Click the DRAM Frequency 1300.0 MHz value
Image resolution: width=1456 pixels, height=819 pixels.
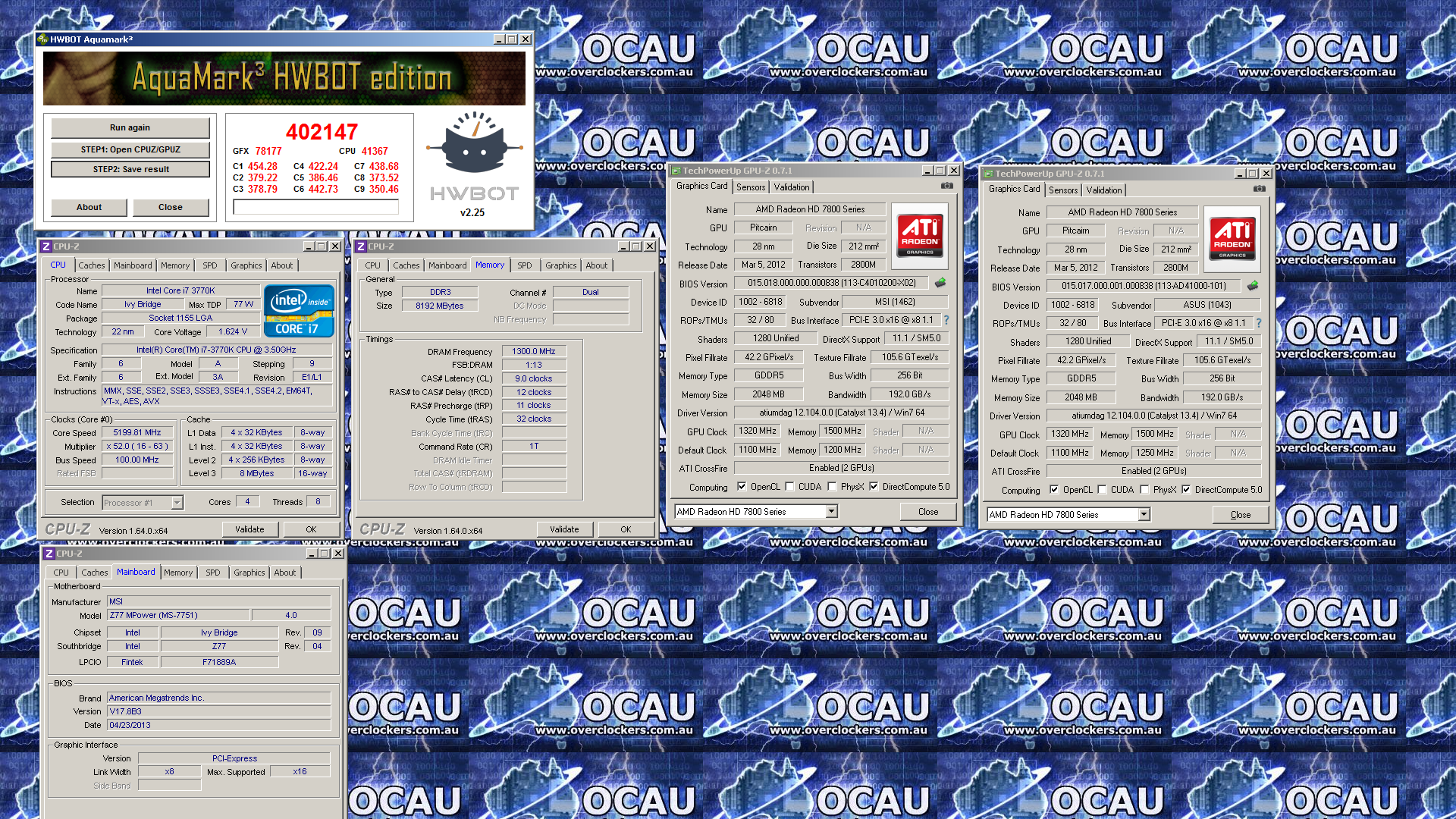[x=534, y=351]
